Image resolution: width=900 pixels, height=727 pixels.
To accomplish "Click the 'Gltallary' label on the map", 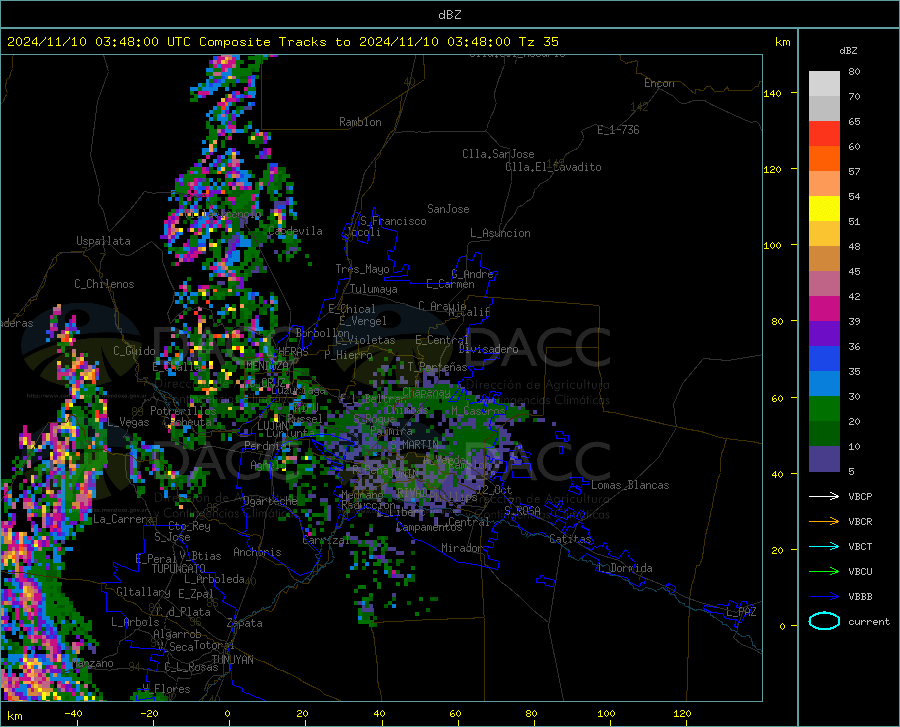I will coord(143,592).
